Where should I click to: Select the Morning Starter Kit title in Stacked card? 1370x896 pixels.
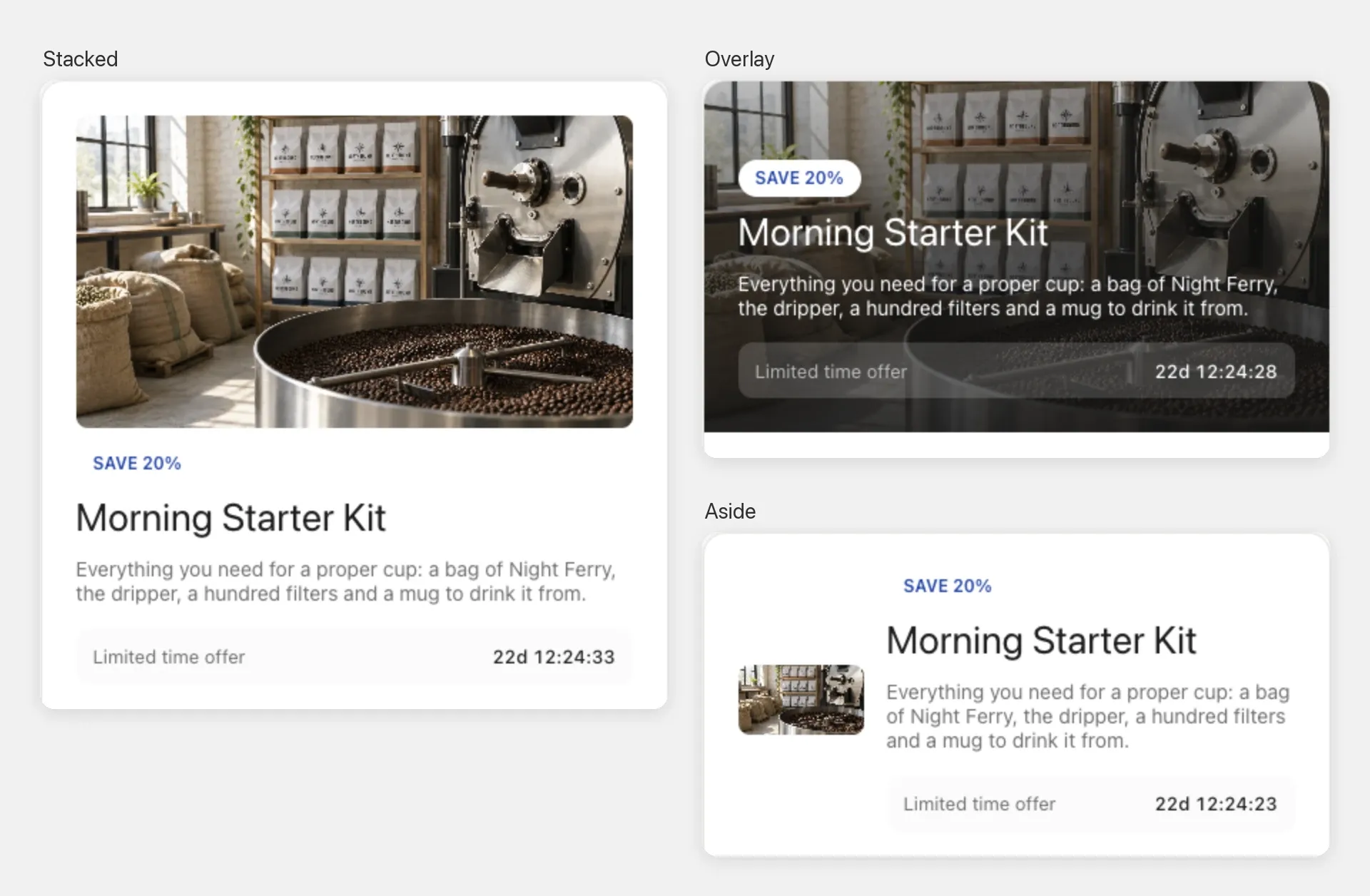tap(231, 518)
